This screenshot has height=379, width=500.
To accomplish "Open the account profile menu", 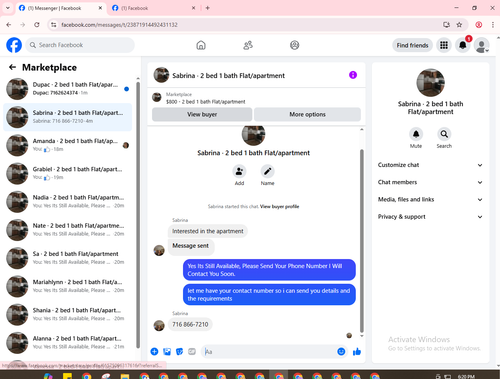I will coord(482,45).
